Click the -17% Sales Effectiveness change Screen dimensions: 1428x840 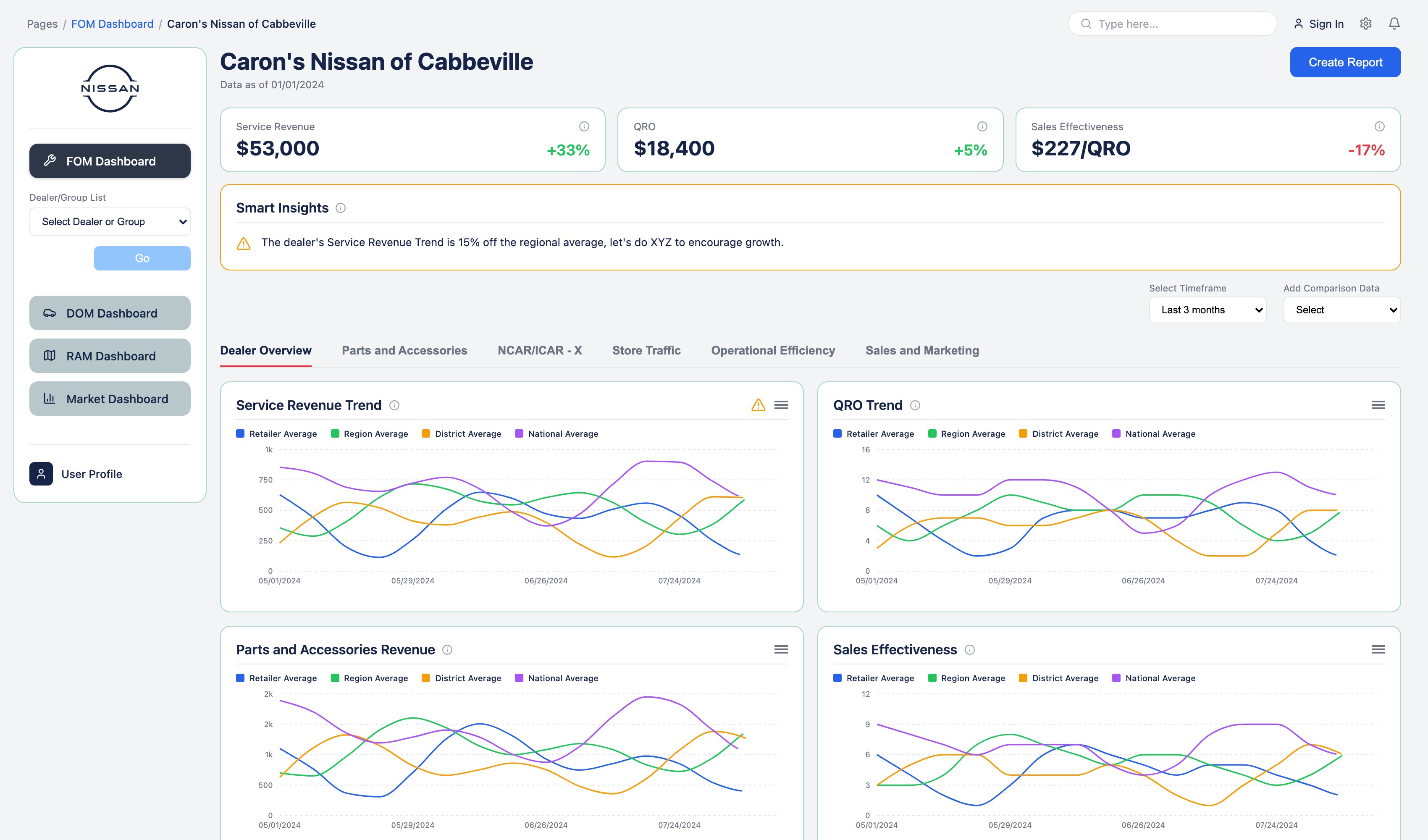click(1366, 150)
